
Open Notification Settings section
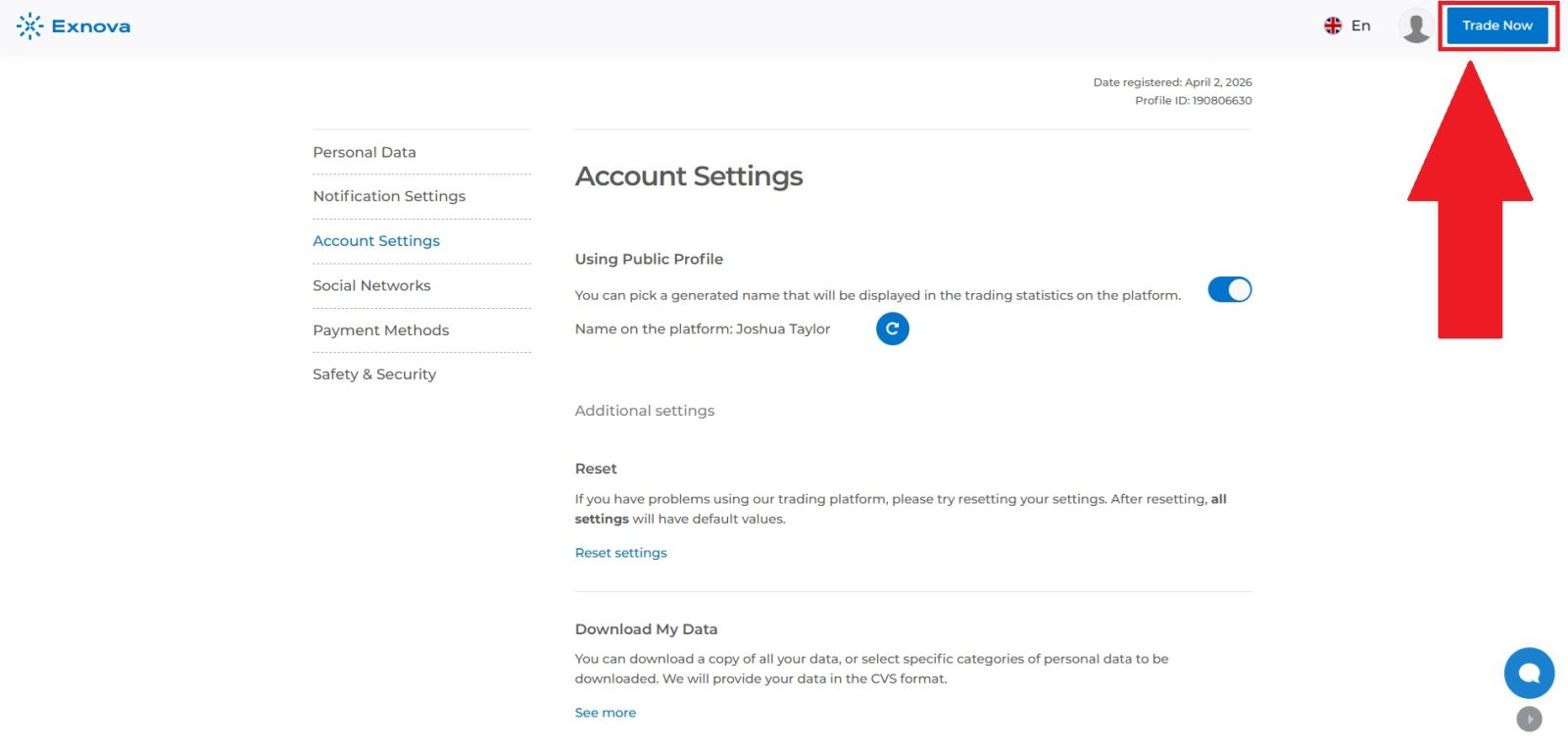(x=389, y=196)
